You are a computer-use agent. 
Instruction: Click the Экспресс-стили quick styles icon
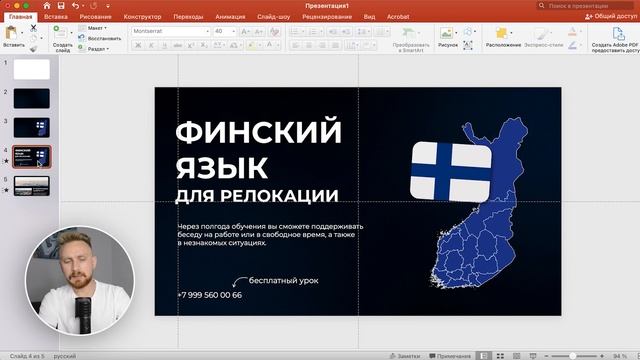point(542,33)
